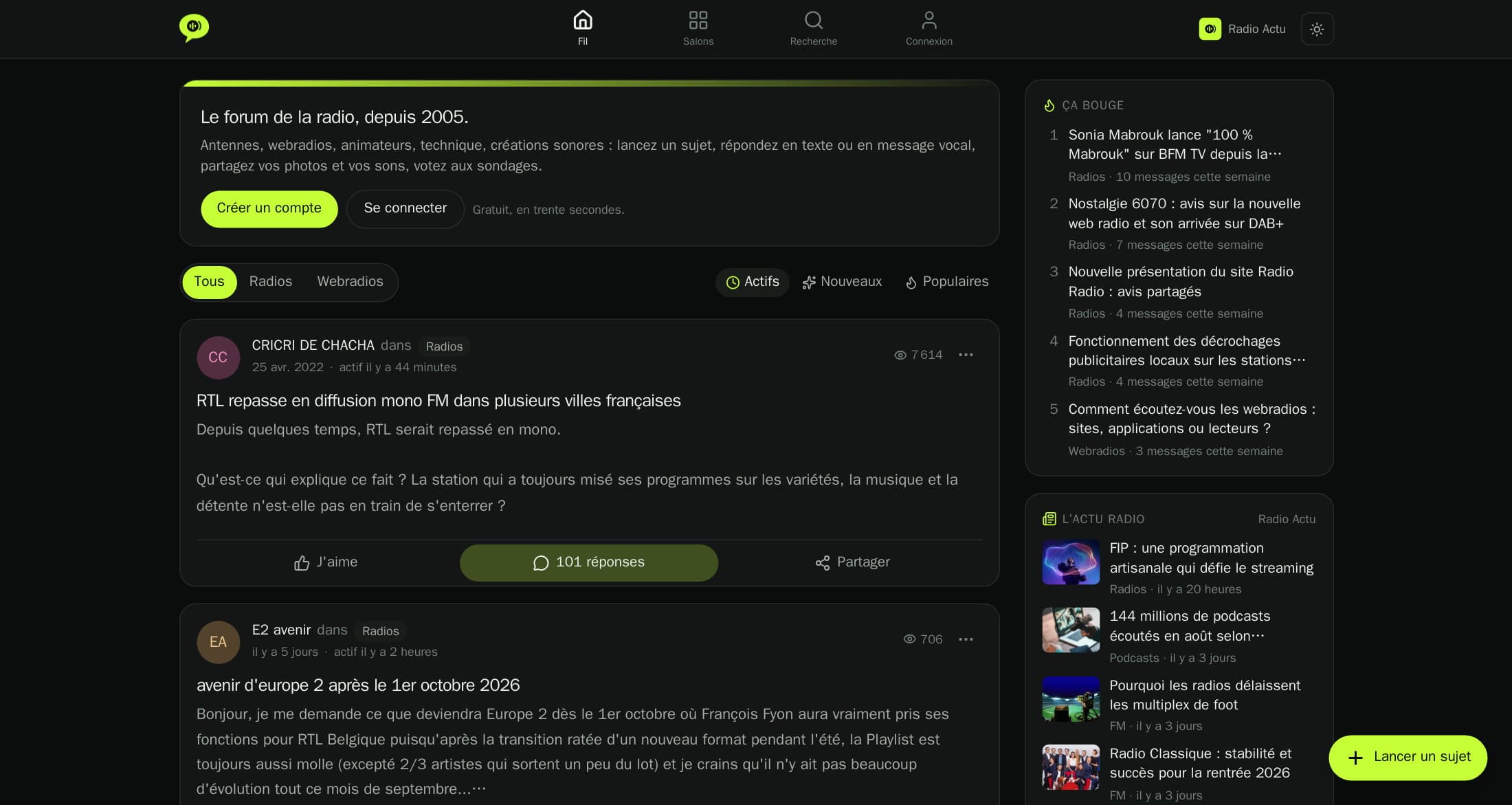Click the Se connecter button
The image size is (1512, 805).
pos(405,208)
